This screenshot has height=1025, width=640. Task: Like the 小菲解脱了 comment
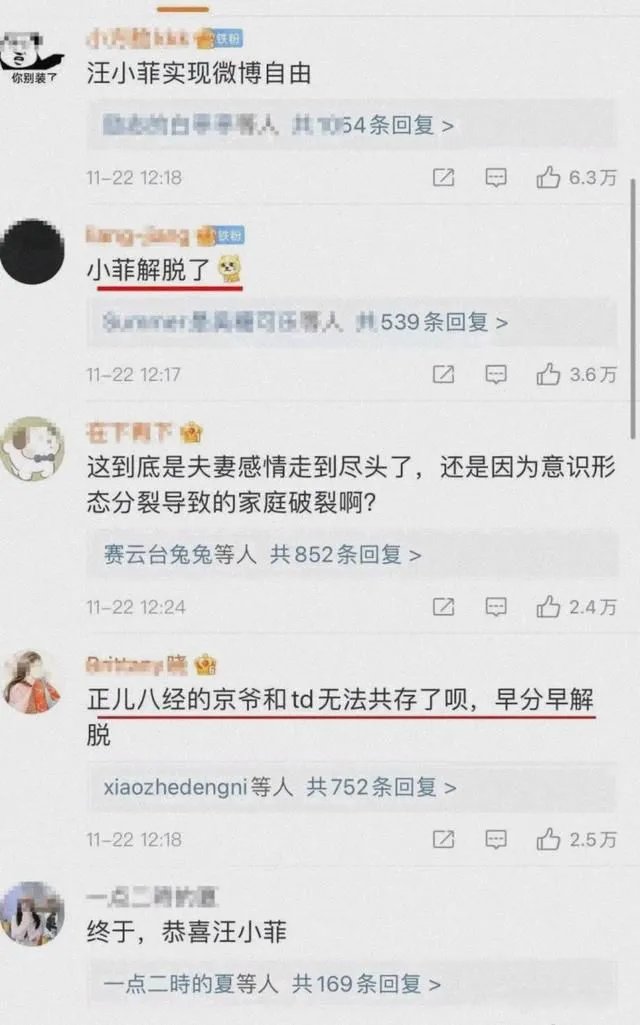click(x=548, y=374)
